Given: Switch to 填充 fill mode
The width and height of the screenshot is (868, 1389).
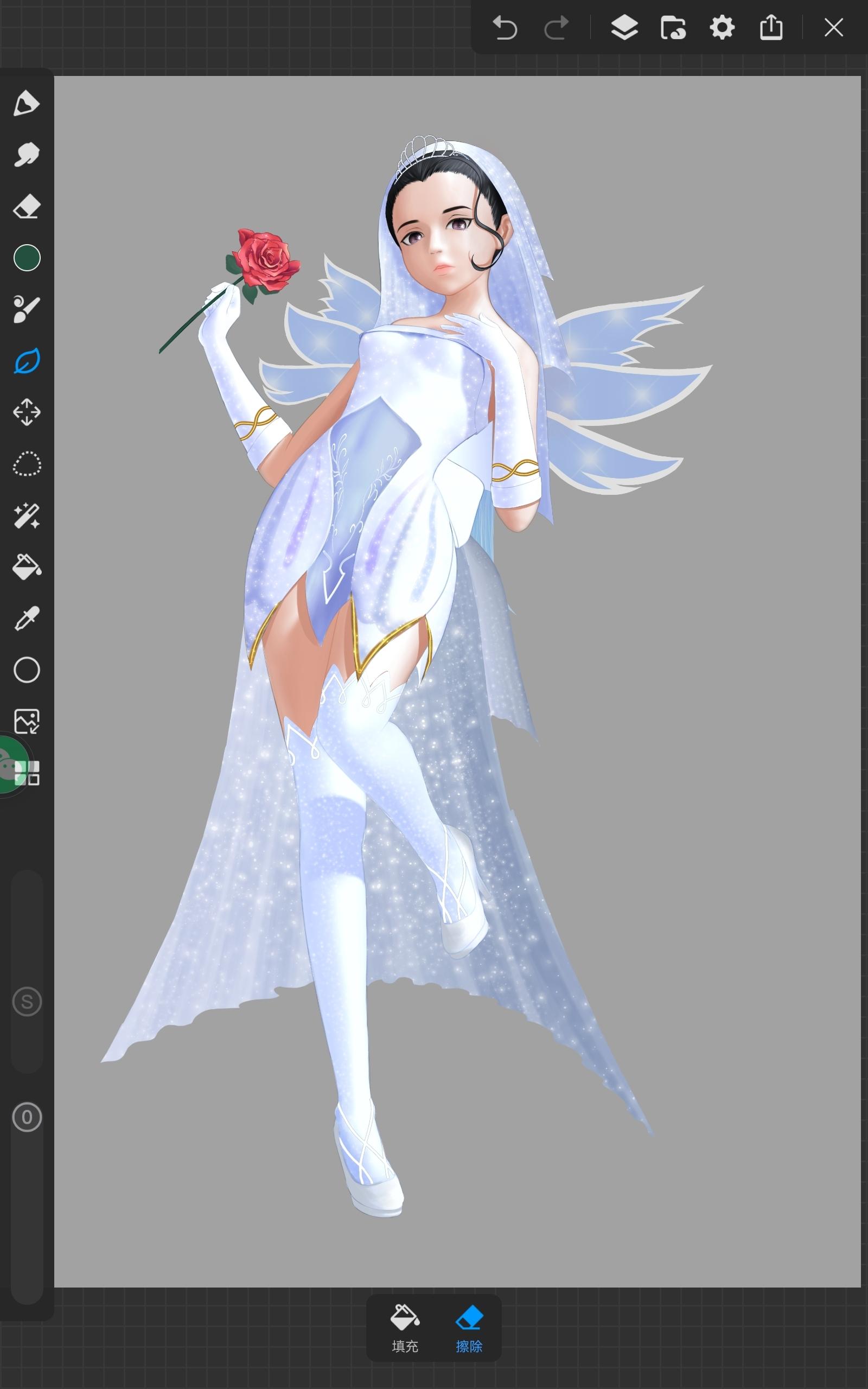Looking at the screenshot, I should pos(405,1328).
